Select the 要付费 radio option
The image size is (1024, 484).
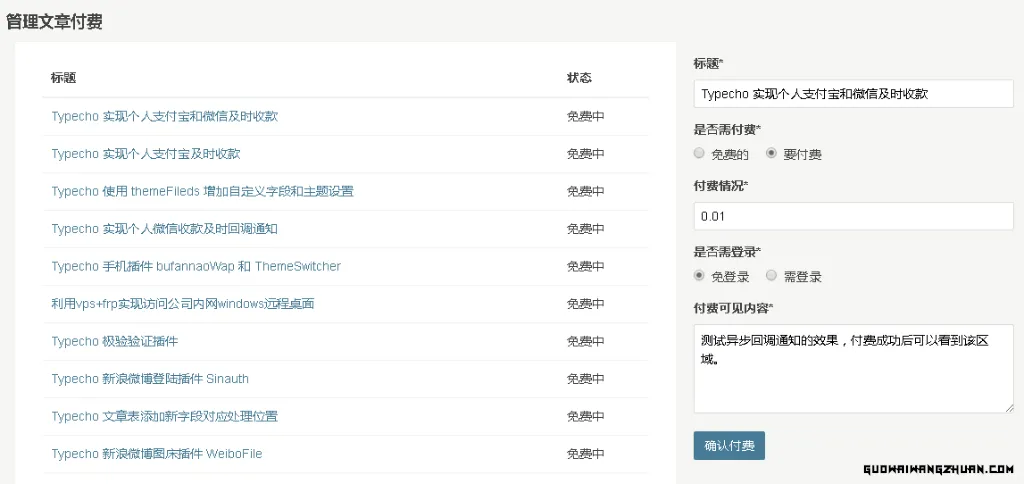771,153
